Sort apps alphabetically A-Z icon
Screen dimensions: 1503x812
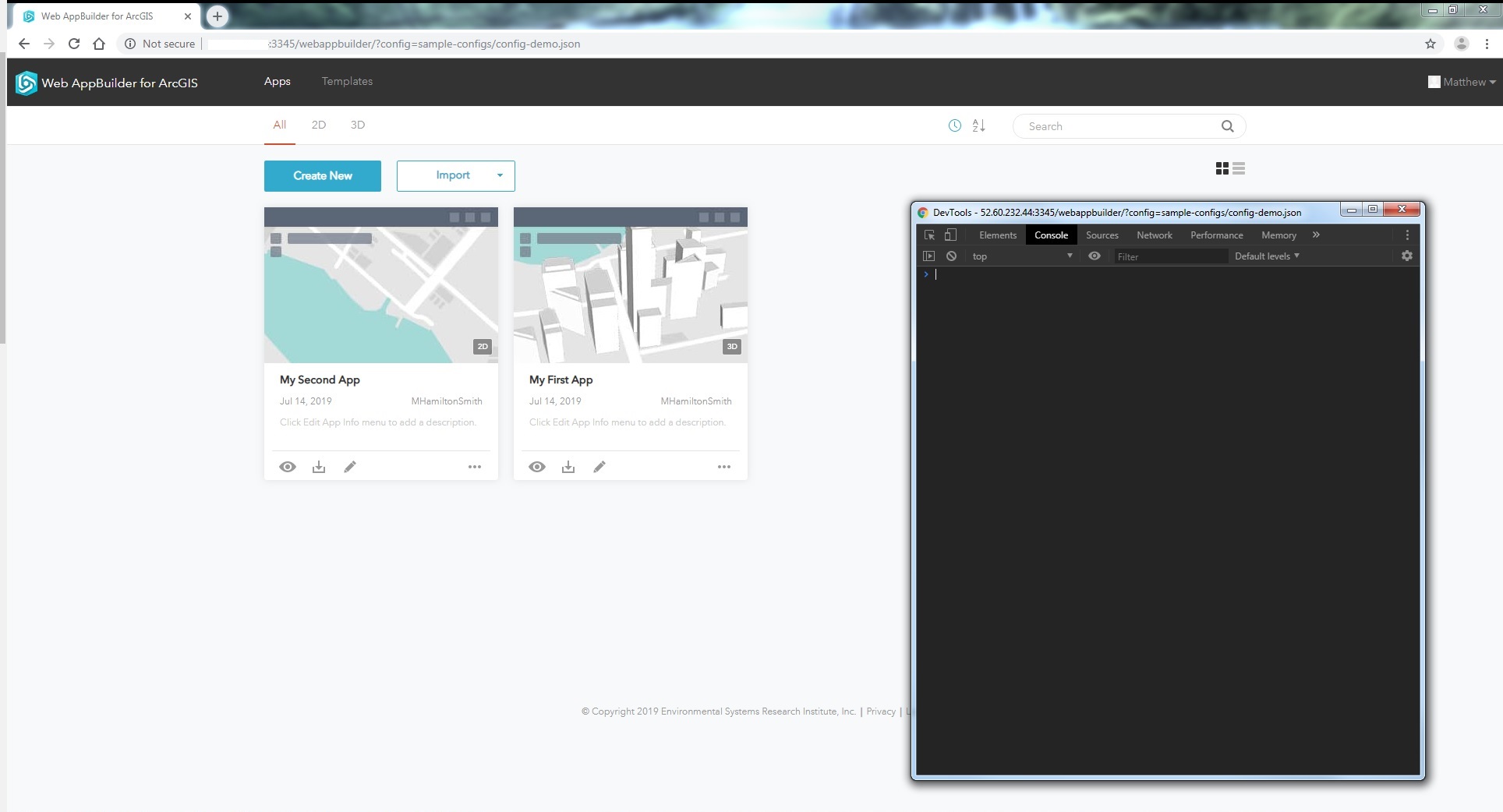tap(979, 125)
